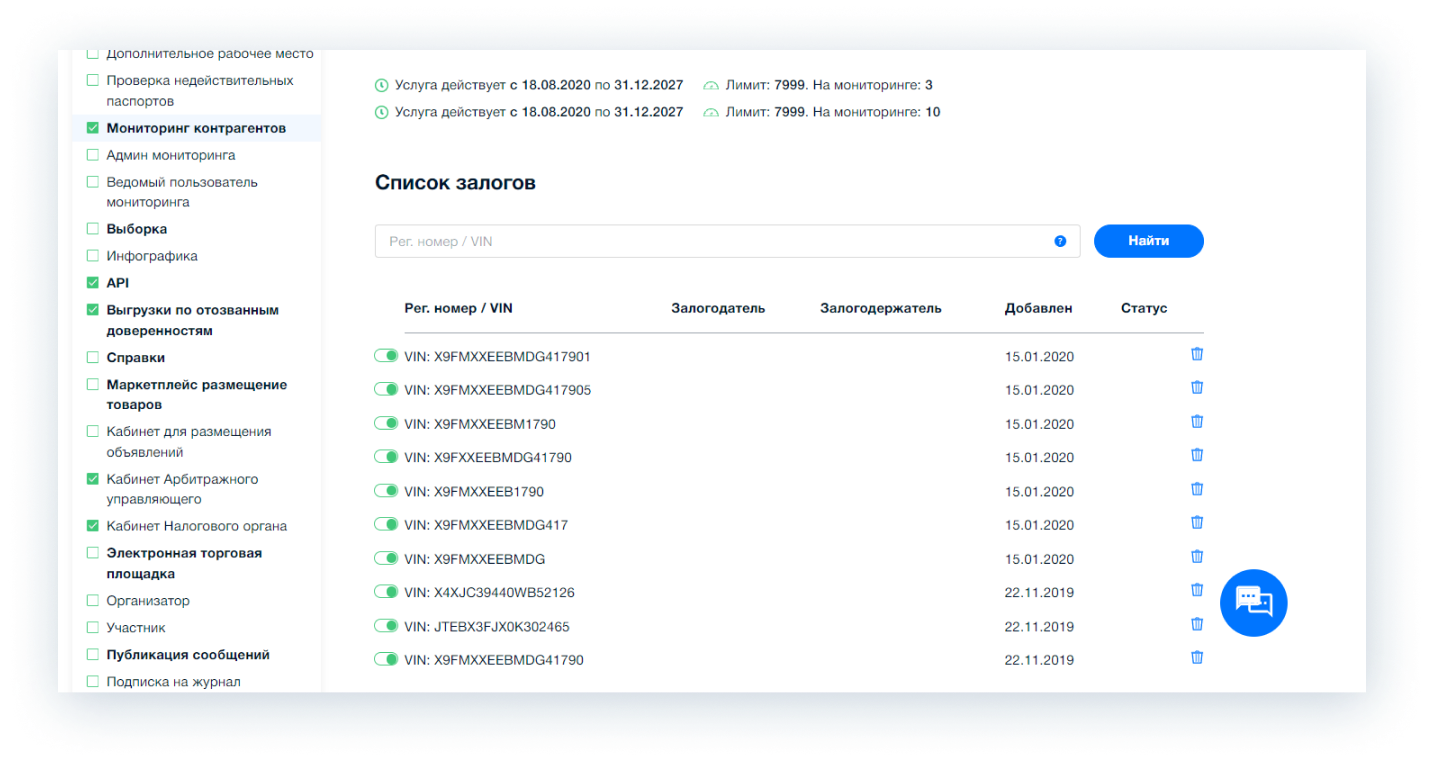
Task: Switch off VIN X9FMXXEEBMDG417 toggle
Action: [x=386, y=524]
